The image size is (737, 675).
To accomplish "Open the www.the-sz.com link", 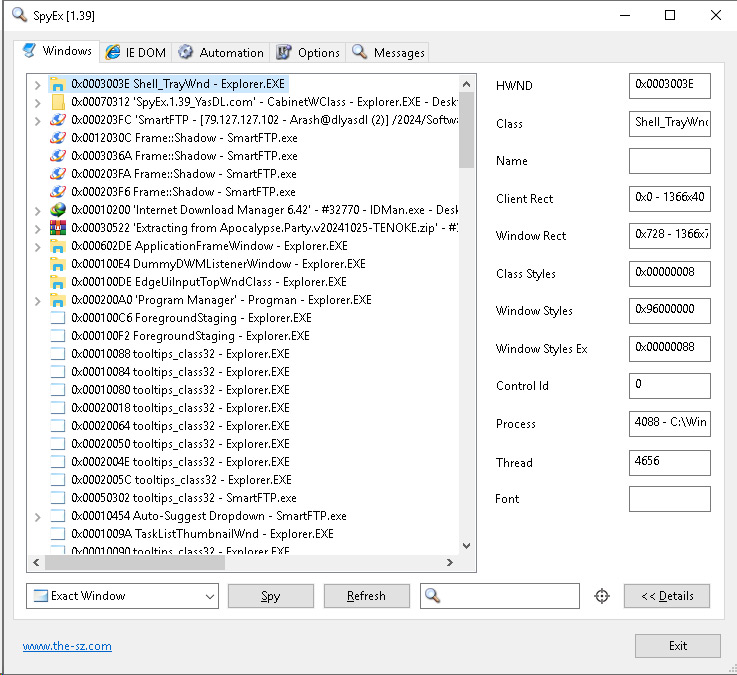I will (x=67, y=646).
